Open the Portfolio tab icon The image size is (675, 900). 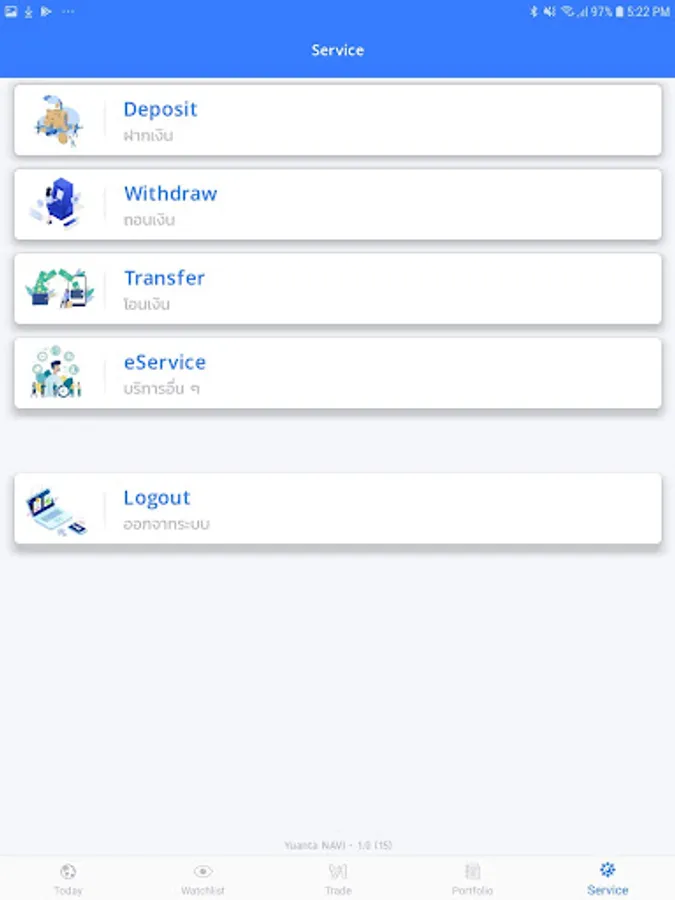[472, 871]
